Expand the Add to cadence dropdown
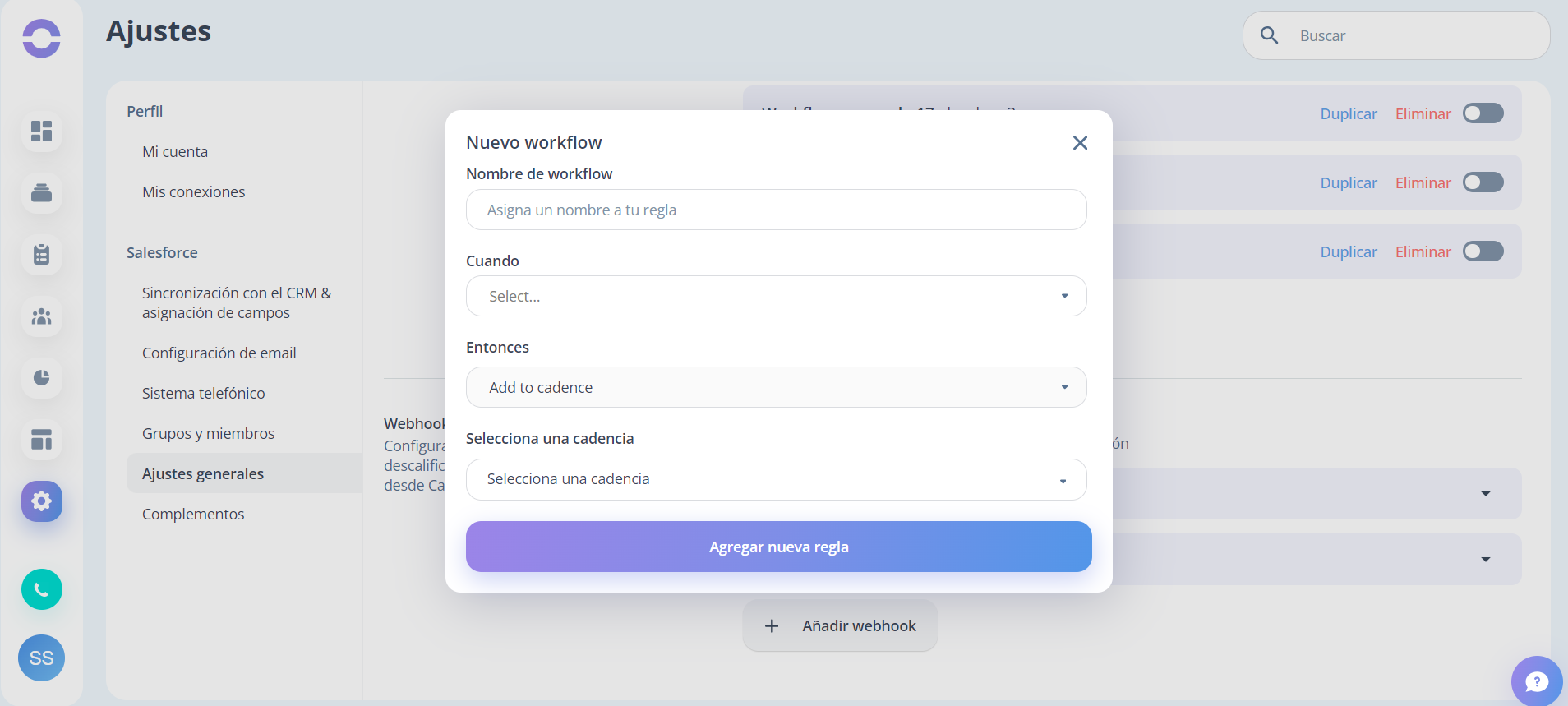This screenshot has height=706, width=1568. (777, 387)
